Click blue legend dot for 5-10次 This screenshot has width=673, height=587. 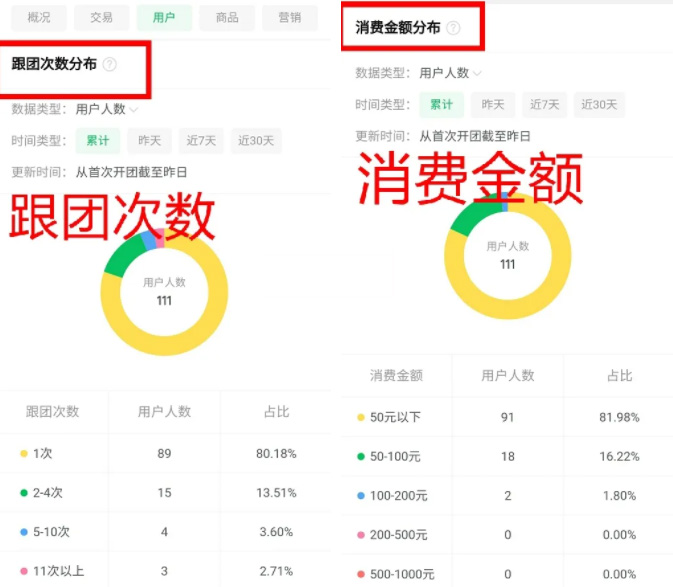point(24,532)
